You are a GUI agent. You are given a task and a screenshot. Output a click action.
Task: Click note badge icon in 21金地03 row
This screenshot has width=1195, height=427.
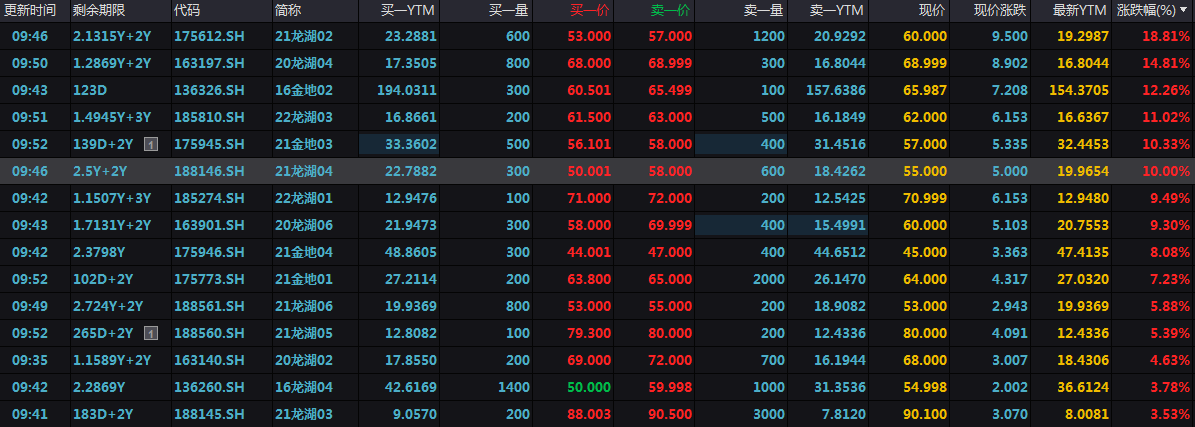[151, 144]
